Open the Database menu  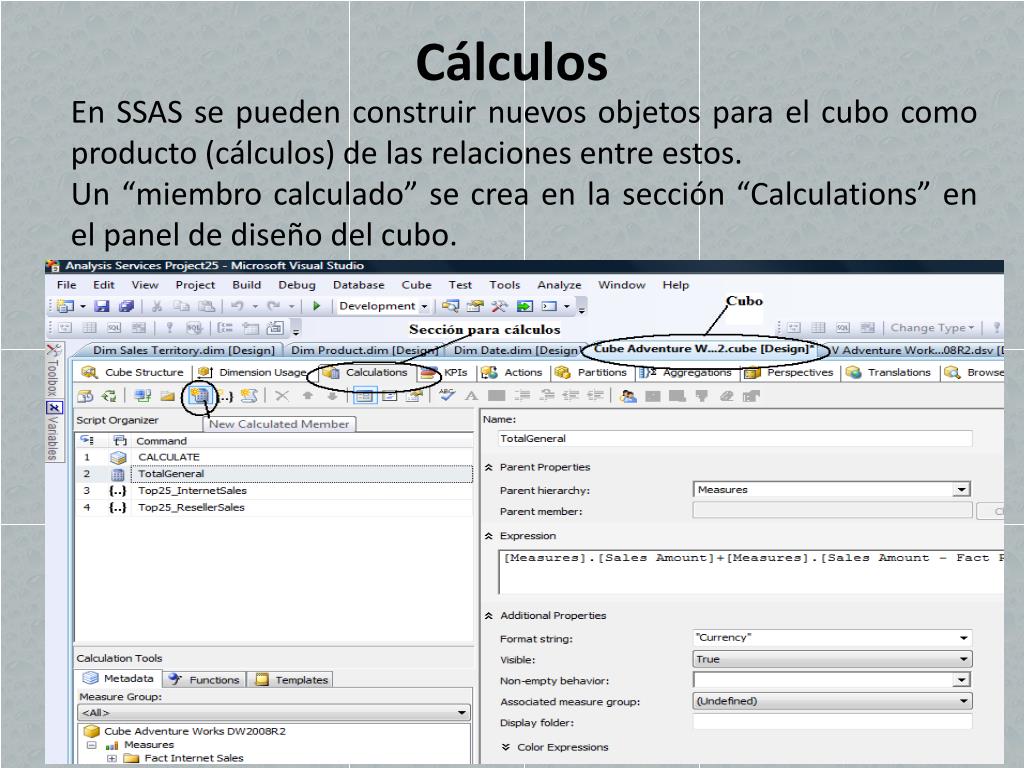click(359, 285)
